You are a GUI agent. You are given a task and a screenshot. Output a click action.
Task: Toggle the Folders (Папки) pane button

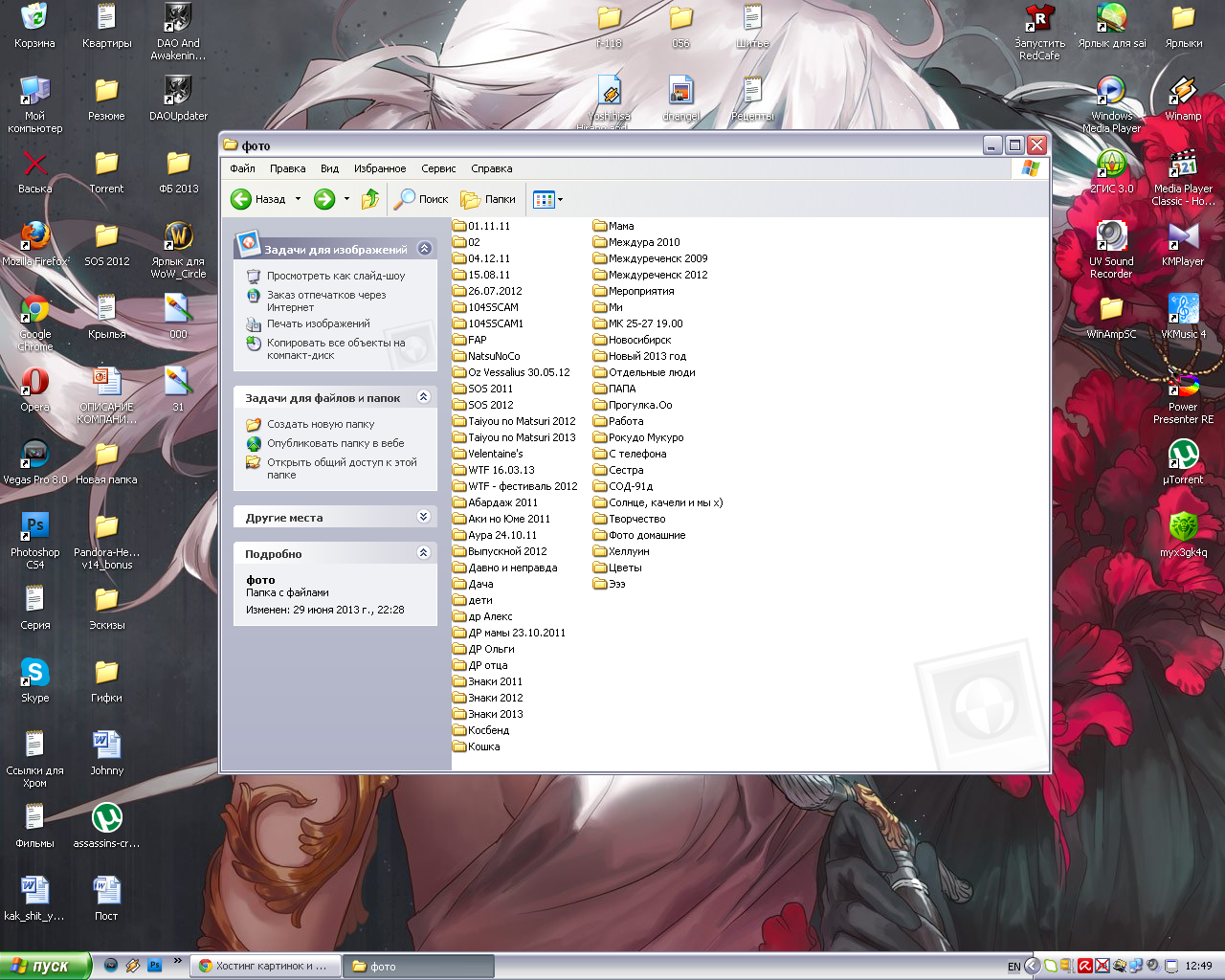[x=488, y=199]
